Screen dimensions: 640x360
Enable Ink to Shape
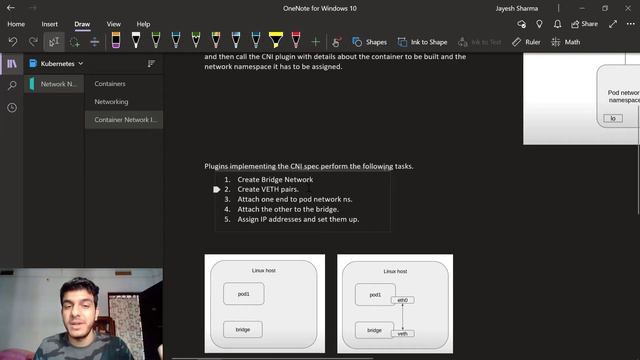422,42
